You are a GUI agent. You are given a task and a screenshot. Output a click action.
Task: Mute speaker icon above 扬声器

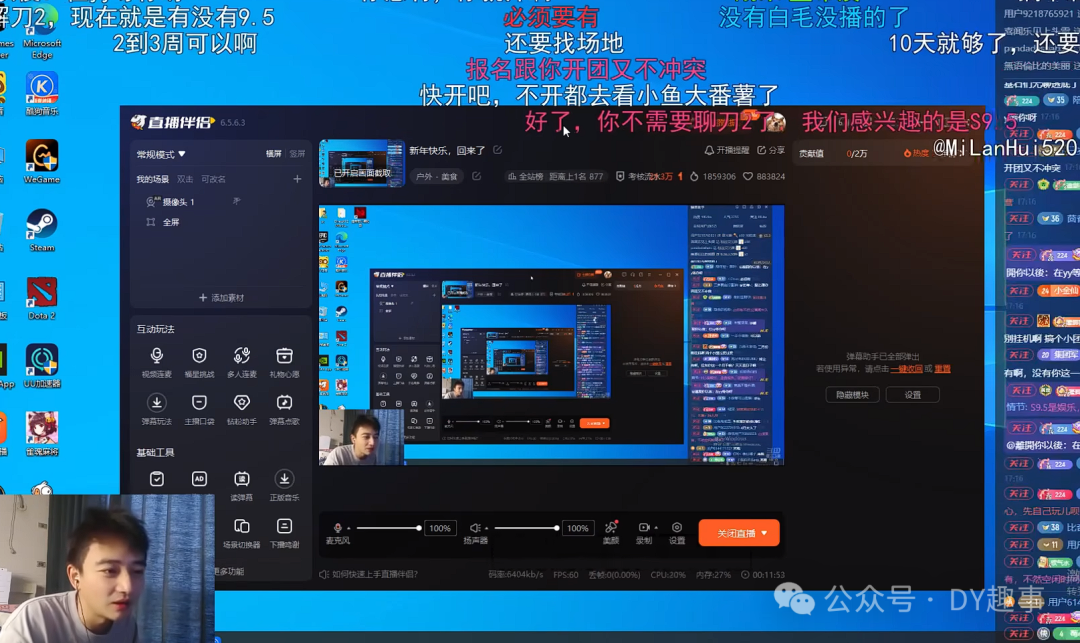point(475,527)
